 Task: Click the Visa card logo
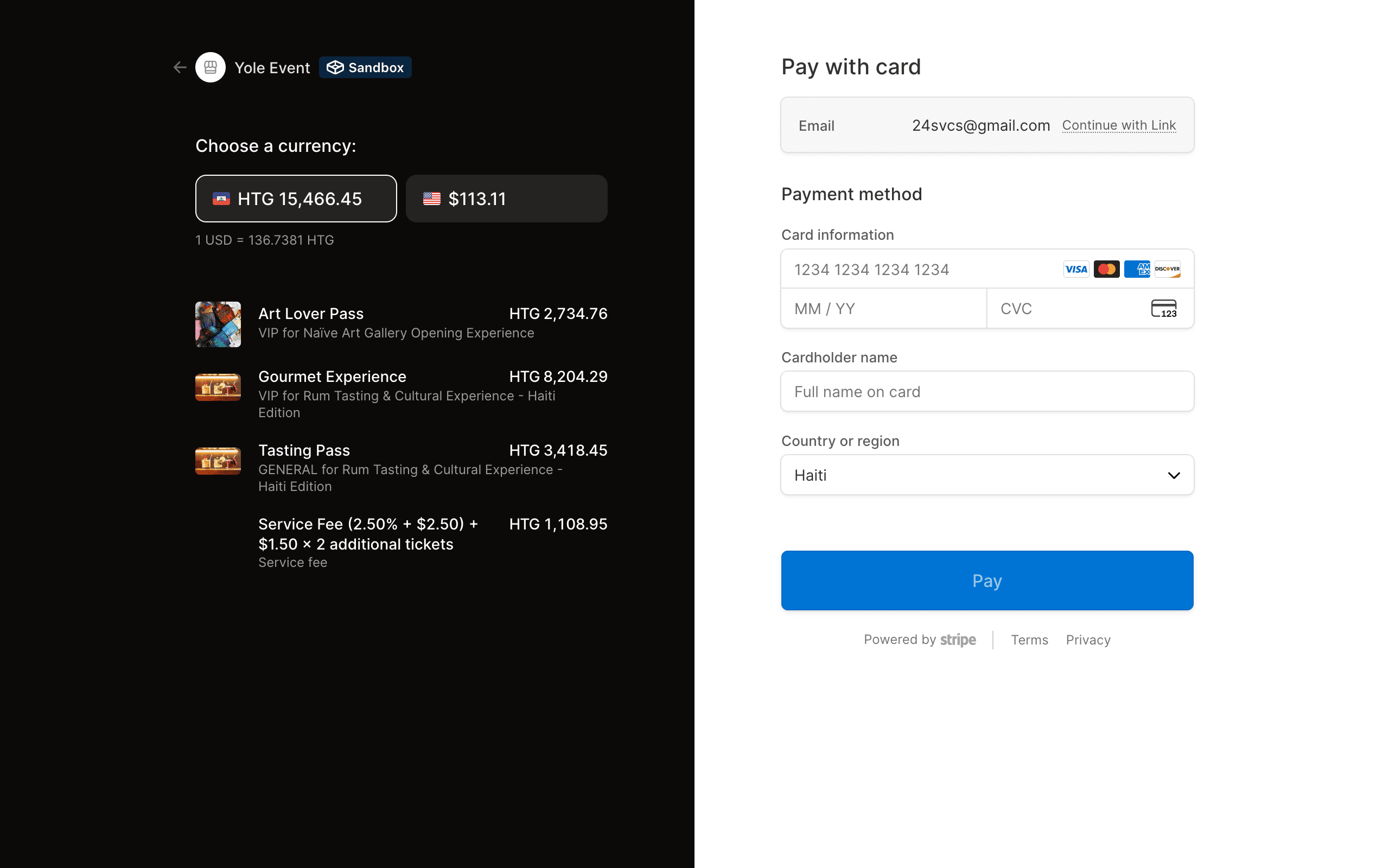pyautogui.click(x=1075, y=269)
